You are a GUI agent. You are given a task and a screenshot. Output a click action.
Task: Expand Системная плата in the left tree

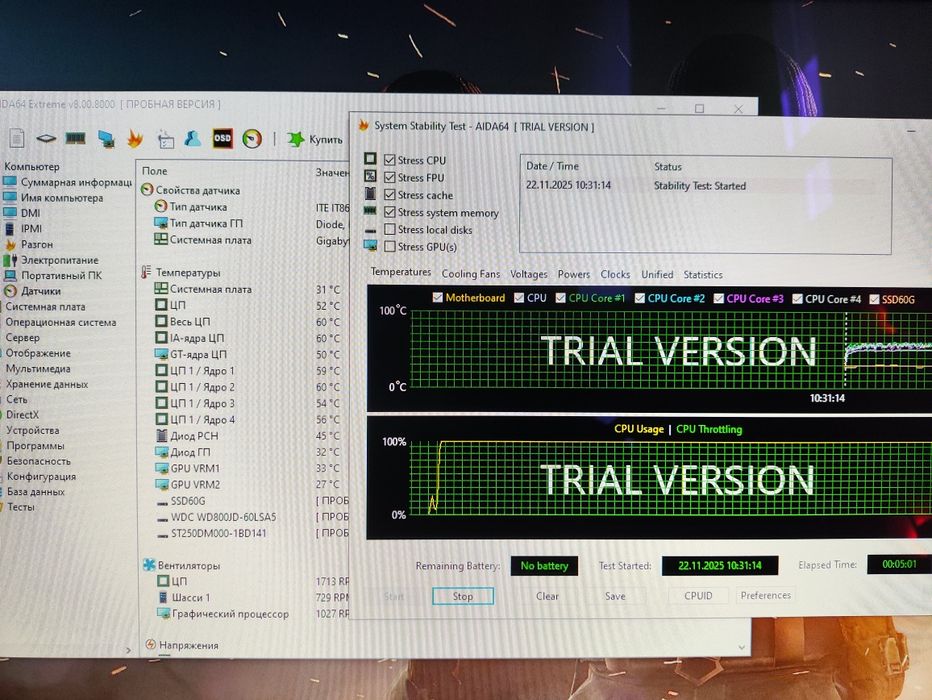[x=45, y=307]
